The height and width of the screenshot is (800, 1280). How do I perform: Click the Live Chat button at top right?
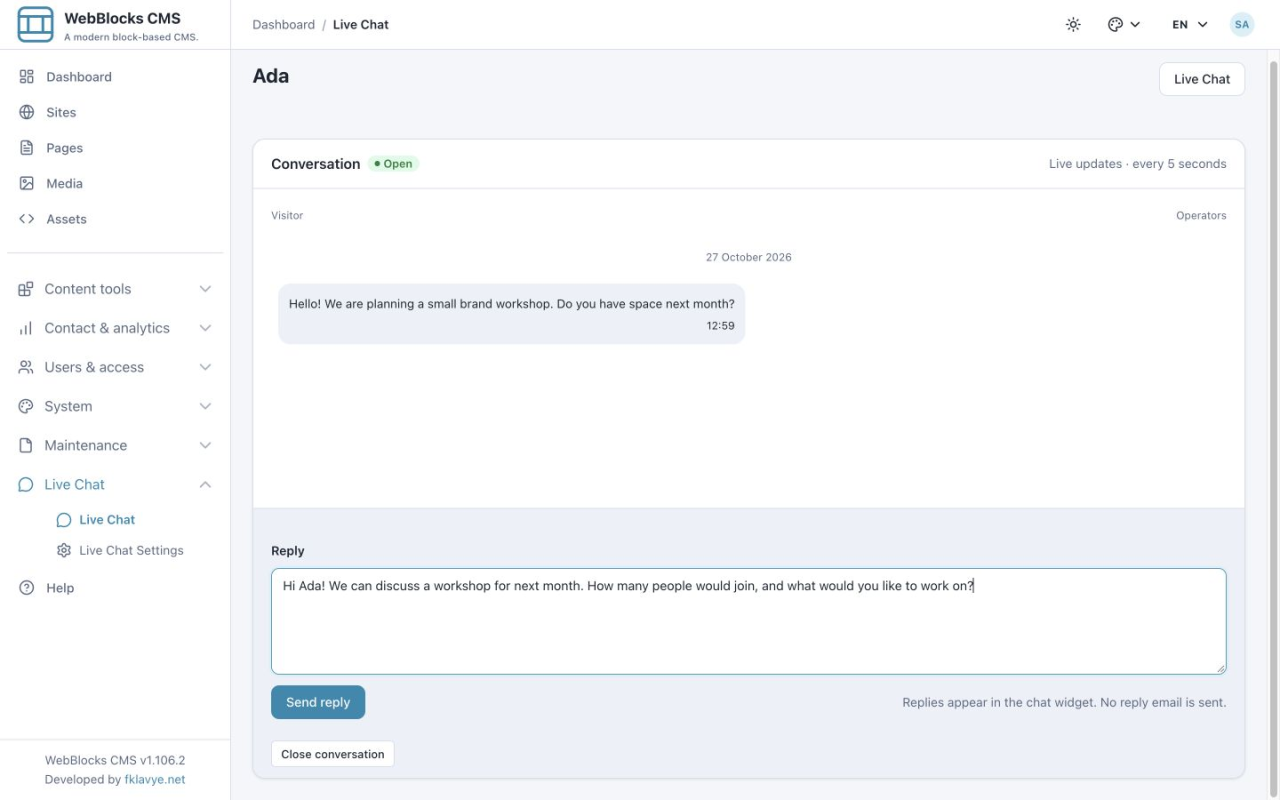pyautogui.click(x=1202, y=79)
